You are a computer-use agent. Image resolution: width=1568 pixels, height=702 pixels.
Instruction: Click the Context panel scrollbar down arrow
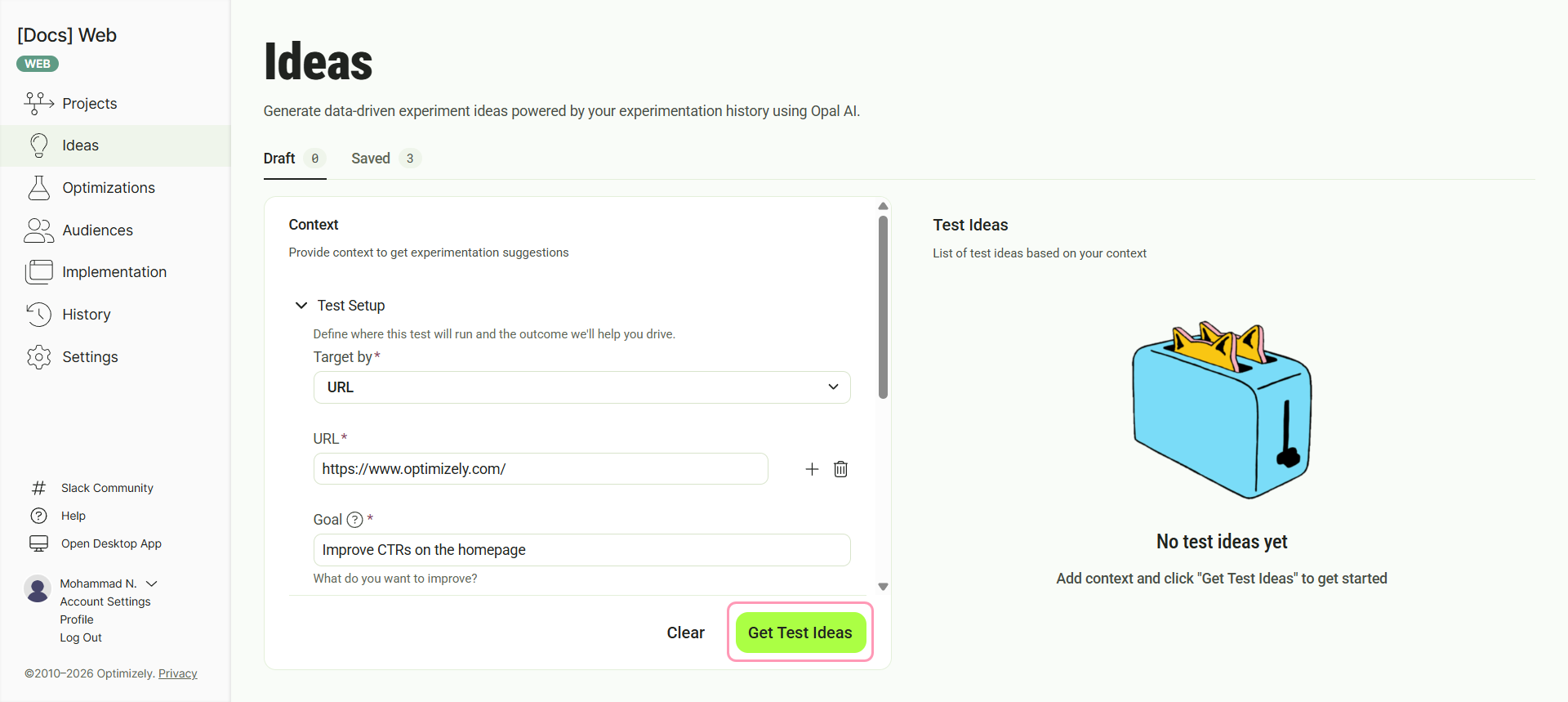883,587
